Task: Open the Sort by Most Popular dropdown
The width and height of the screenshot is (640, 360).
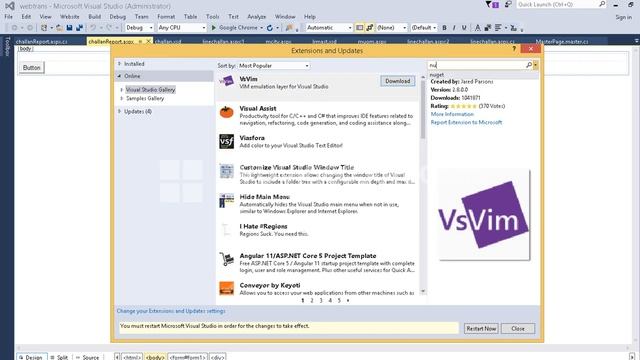Action: coord(274,66)
